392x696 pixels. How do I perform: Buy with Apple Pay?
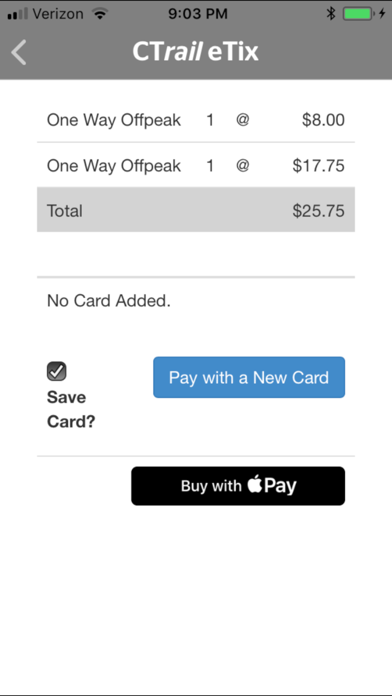238,486
